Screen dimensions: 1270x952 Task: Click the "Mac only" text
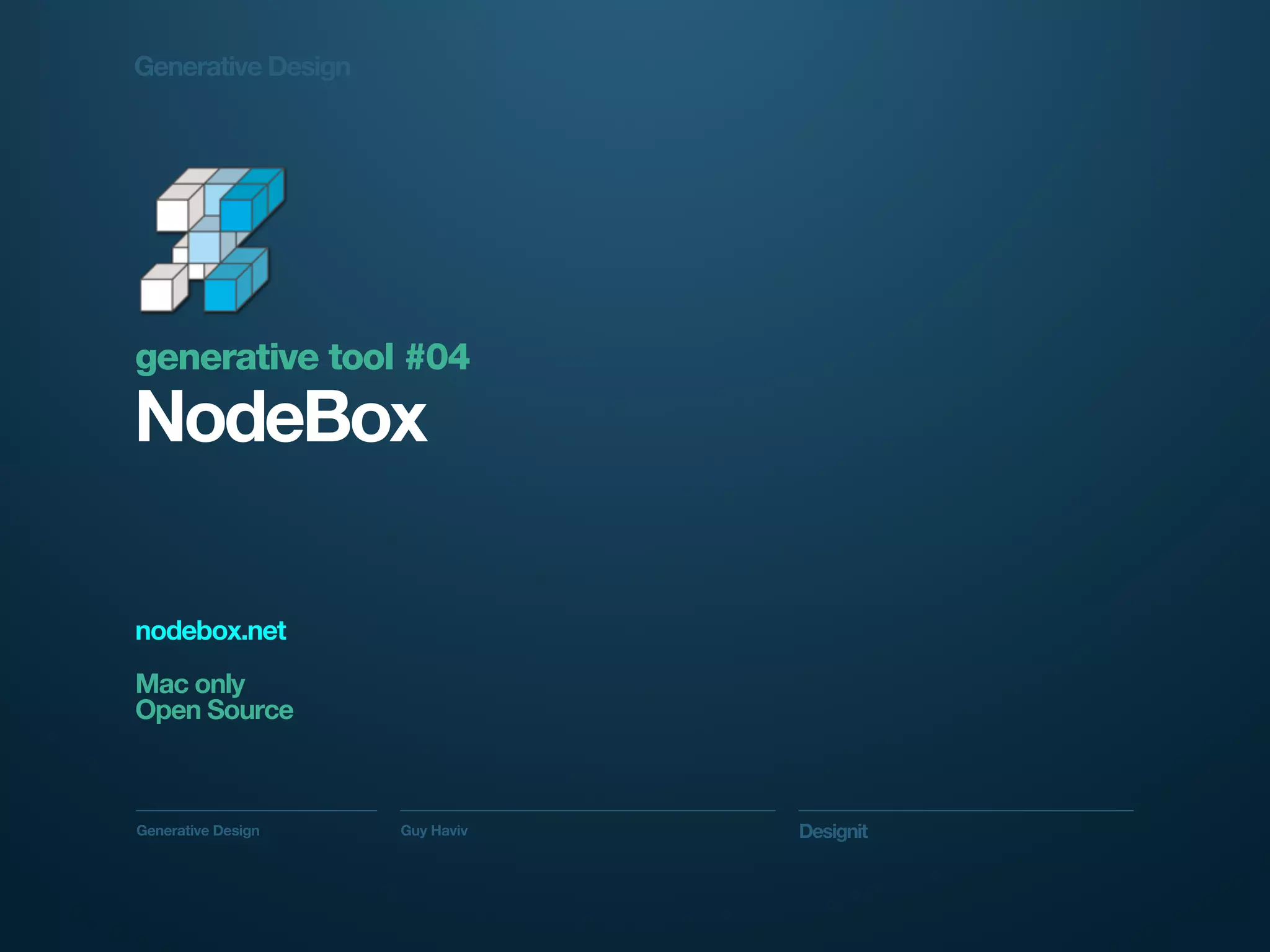190,684
